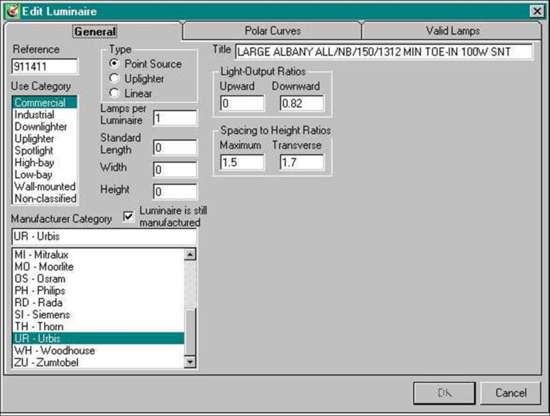Viewport: 550px width, 416px height.
Task: Select Spotlight in Use Category list
Action: [x=45, y=150]
